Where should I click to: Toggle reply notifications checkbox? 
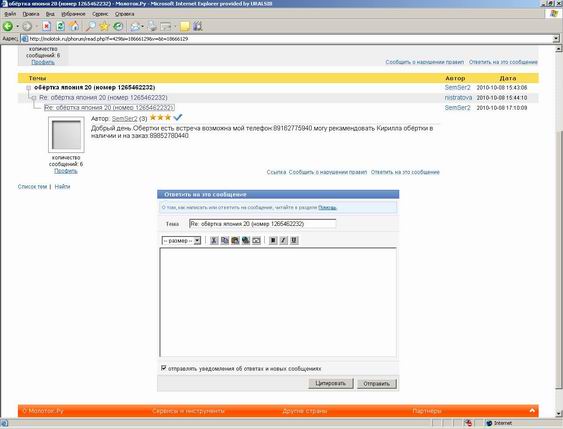click(x=164, y=368)
